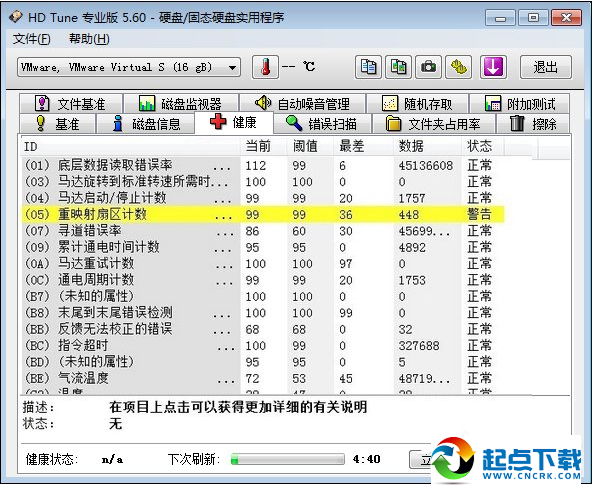Click the HD Tune title bar app icon
Viewport: 592px width, 485px height.
point(16,17)
